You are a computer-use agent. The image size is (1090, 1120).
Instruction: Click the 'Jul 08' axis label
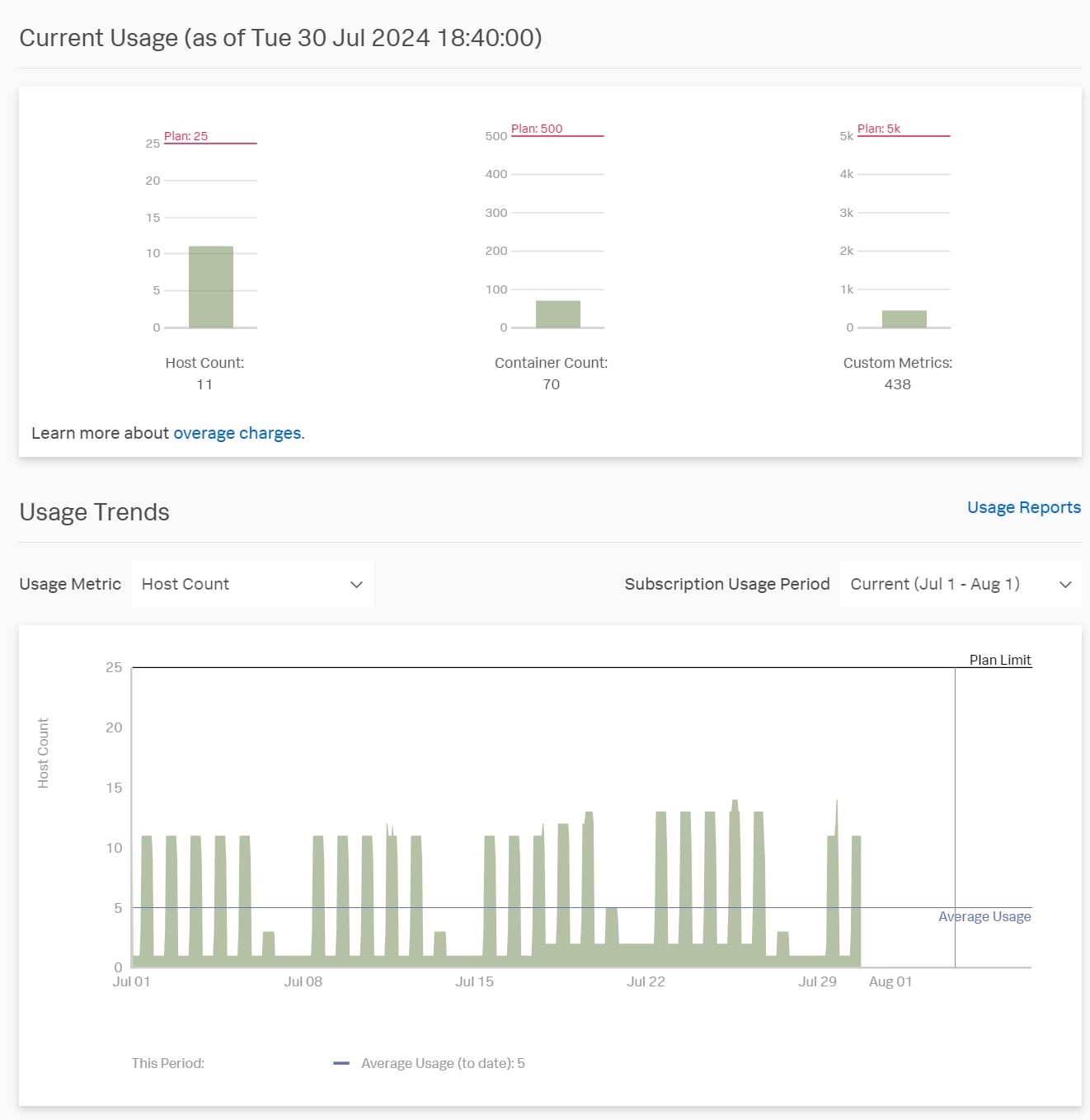coord(303,981)
